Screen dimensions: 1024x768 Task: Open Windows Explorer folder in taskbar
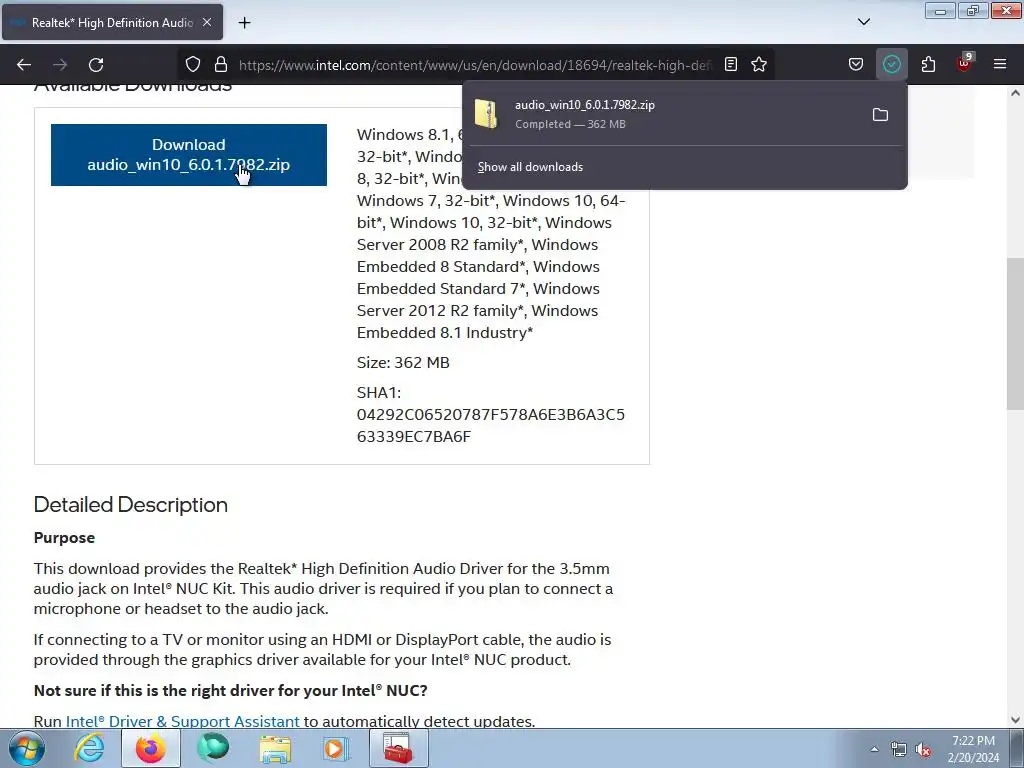pyautogui.click(x=275, y=748)
